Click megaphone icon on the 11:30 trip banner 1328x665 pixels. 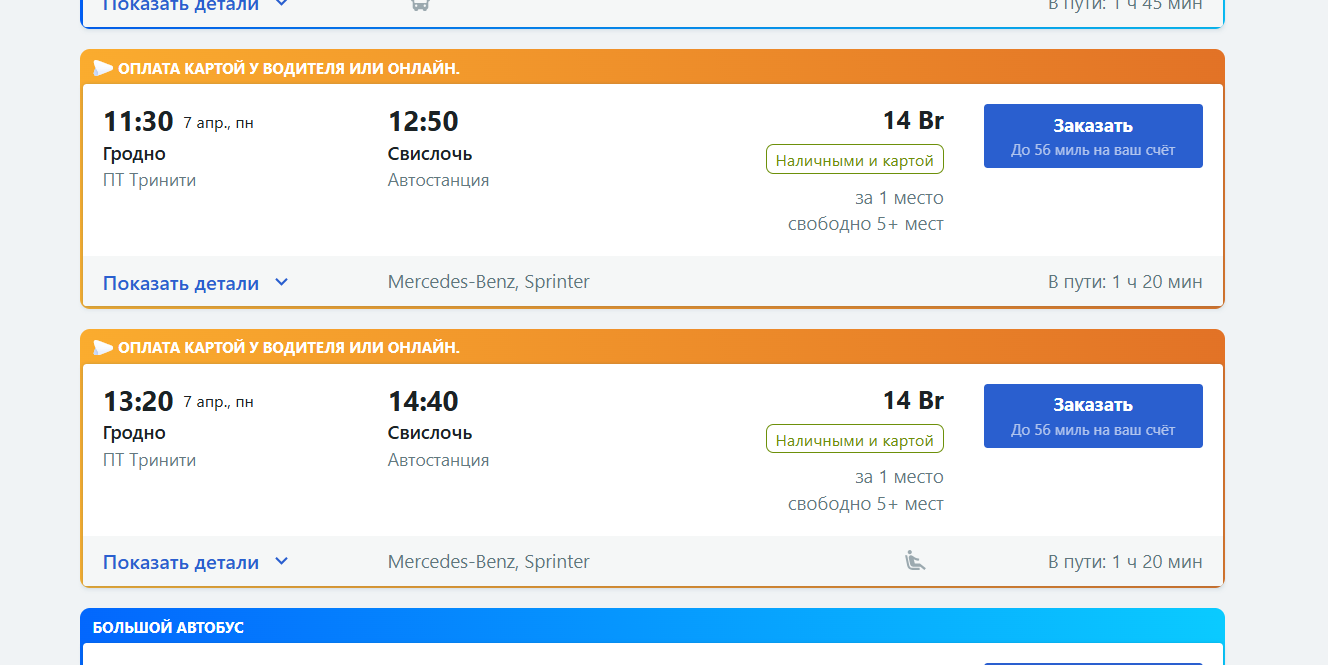pos(103,68)
